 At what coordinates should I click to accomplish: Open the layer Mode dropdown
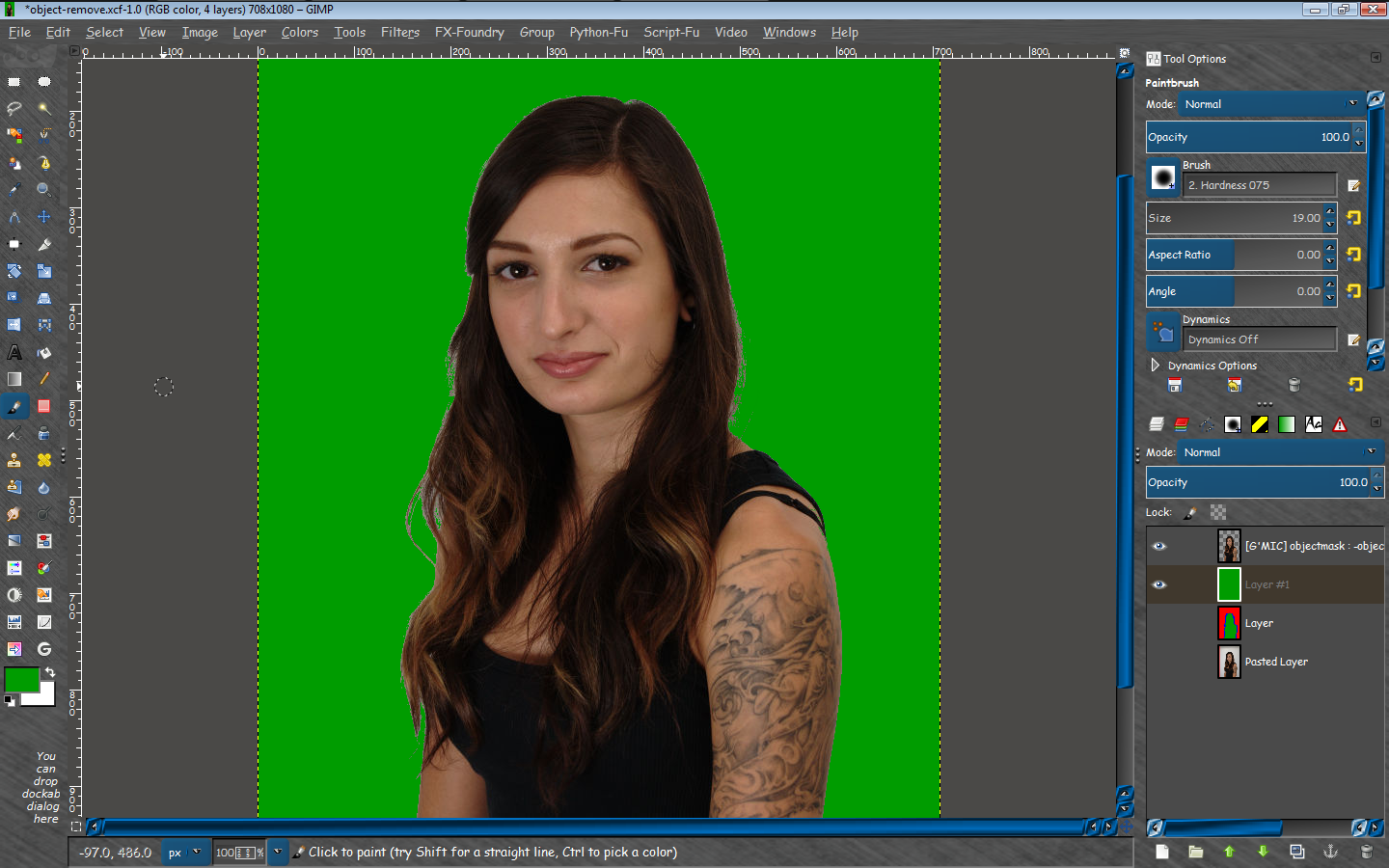pos(1281,452)
